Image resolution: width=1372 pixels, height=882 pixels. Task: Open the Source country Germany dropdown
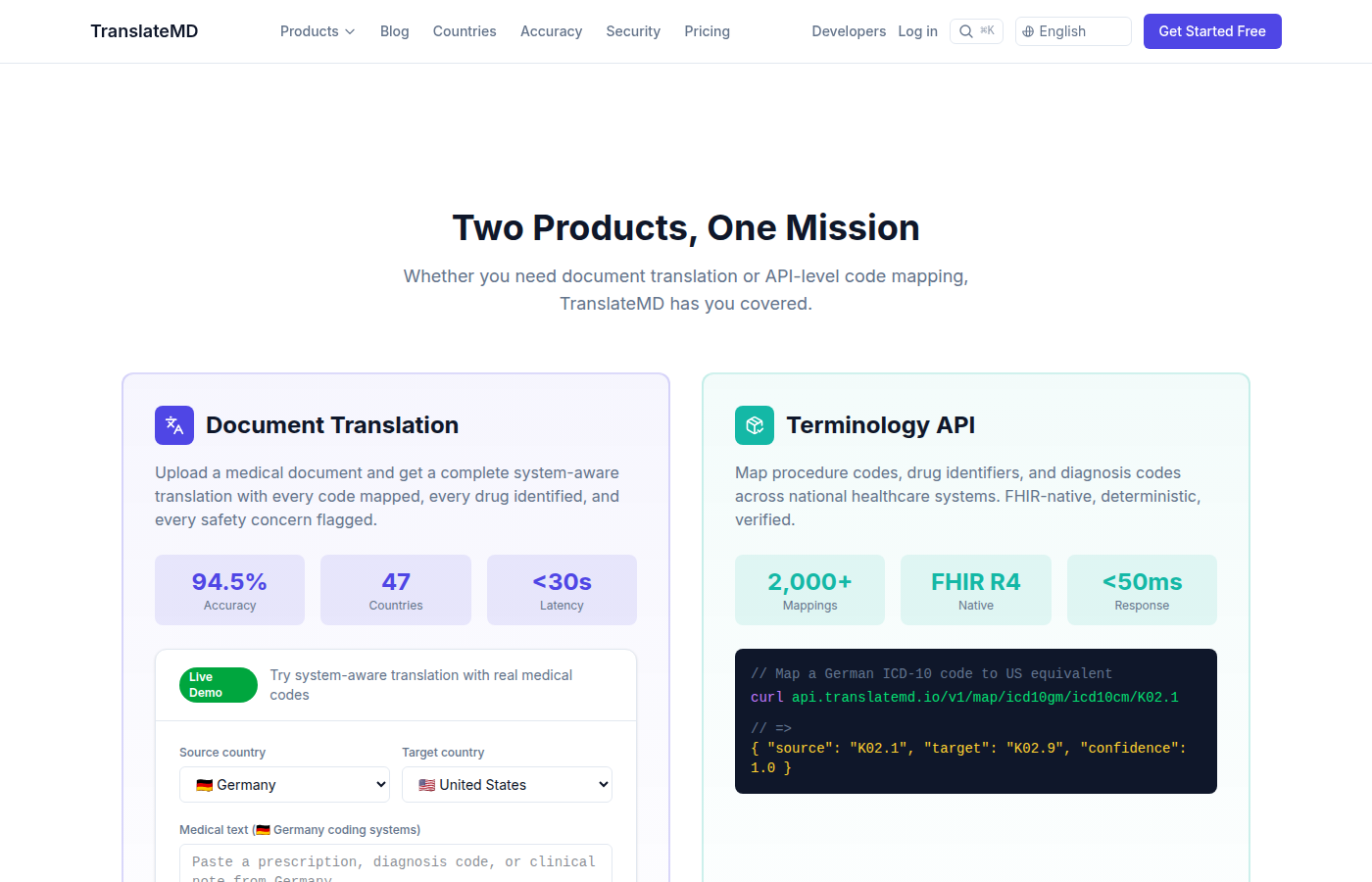(x=284, y=785)
